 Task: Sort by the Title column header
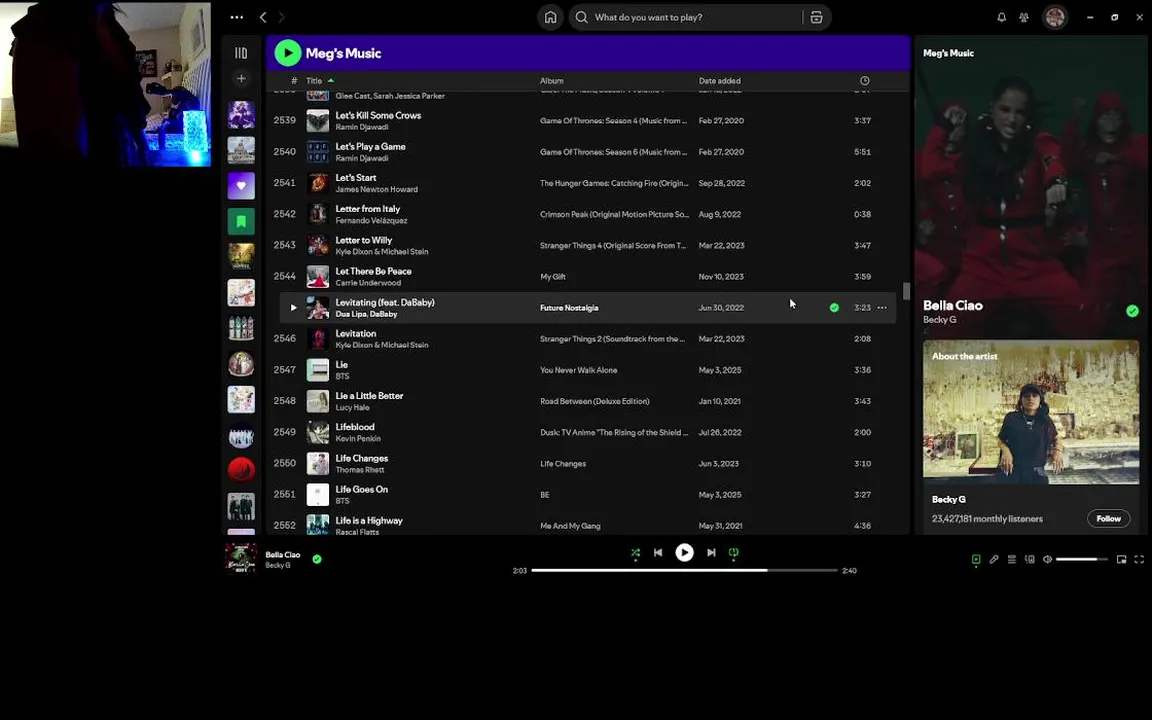314,81
